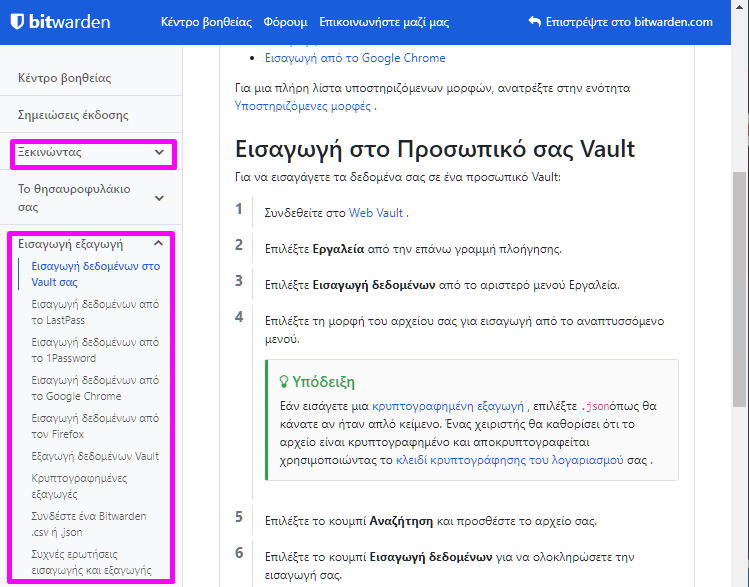Click bold Εισαγωγή δεδομένων in step 3
Image resolution: width=749 pixels, height=587 pixels.
pos(374,285)
